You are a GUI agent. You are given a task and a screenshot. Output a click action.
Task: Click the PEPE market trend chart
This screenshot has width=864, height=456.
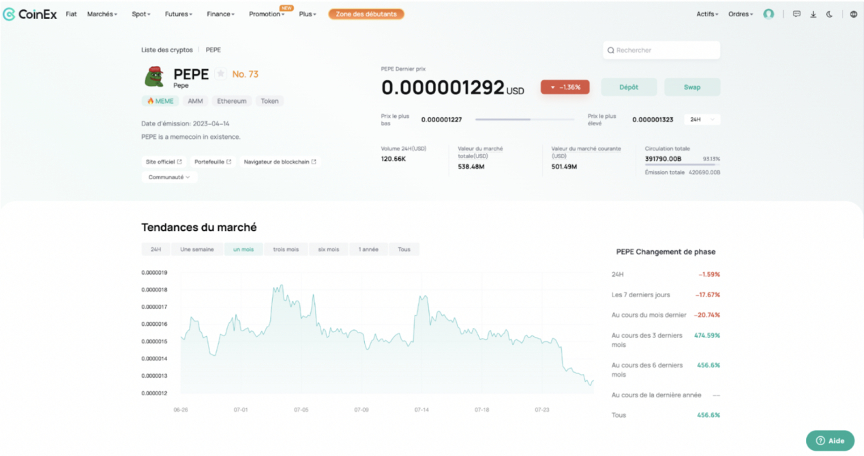coord(387,335)
